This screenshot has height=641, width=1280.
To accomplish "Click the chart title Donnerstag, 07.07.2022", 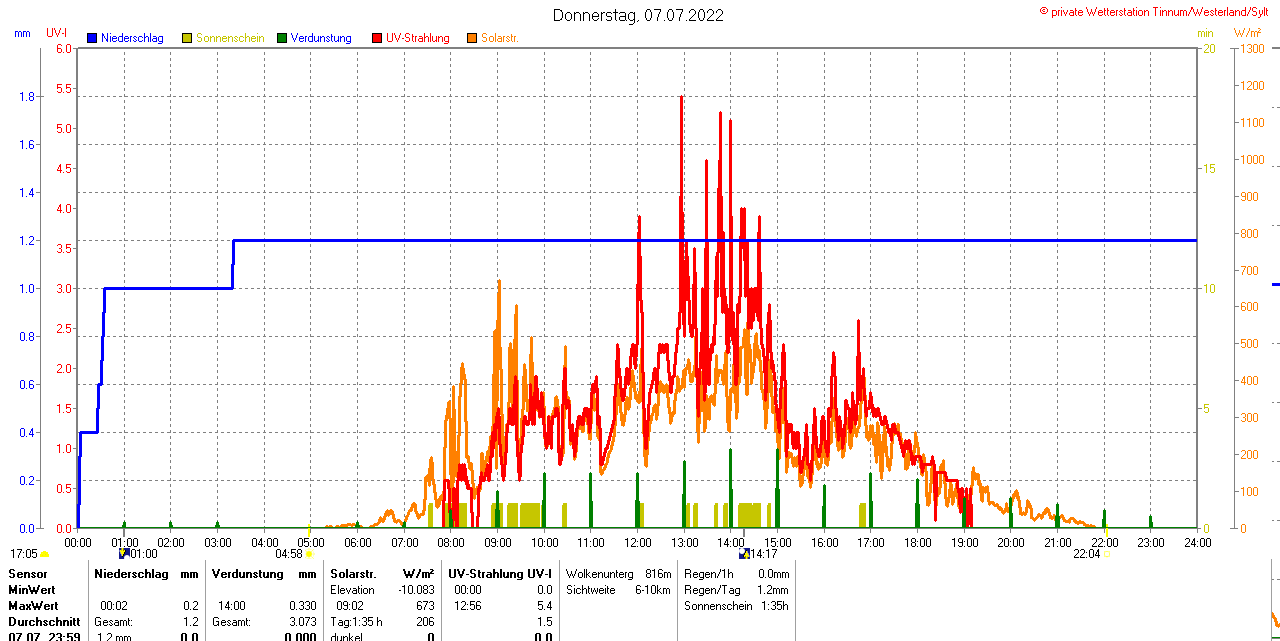I will [x=638, y=15].
